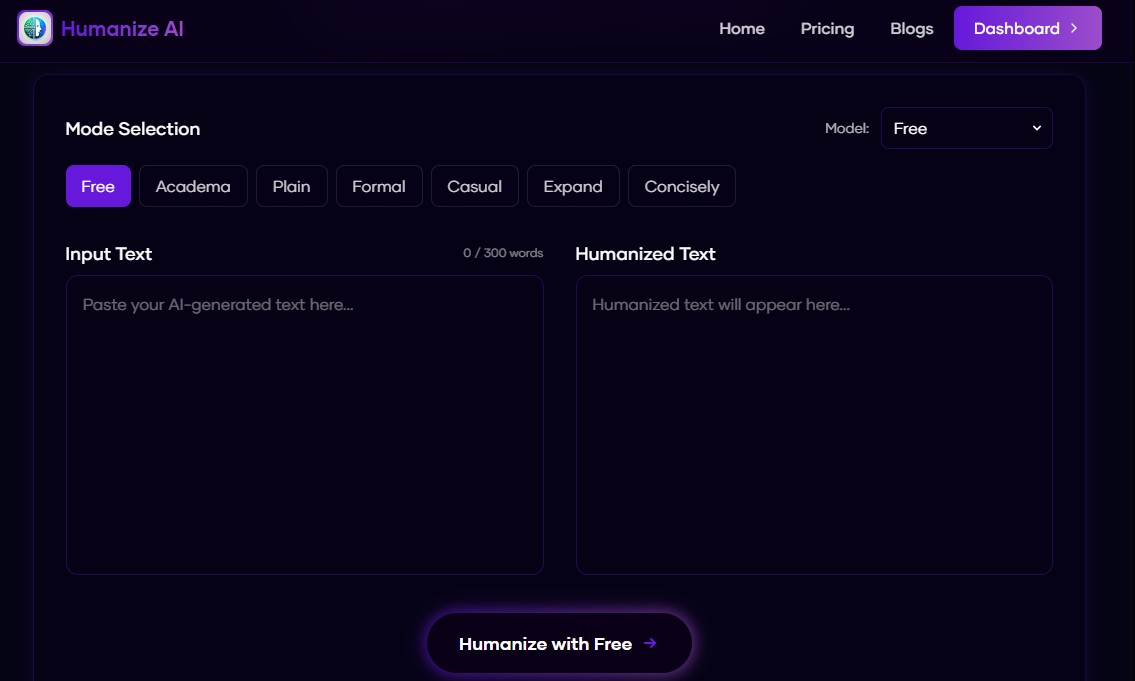
Task: Pick the Casual mode
Action: 474,186
